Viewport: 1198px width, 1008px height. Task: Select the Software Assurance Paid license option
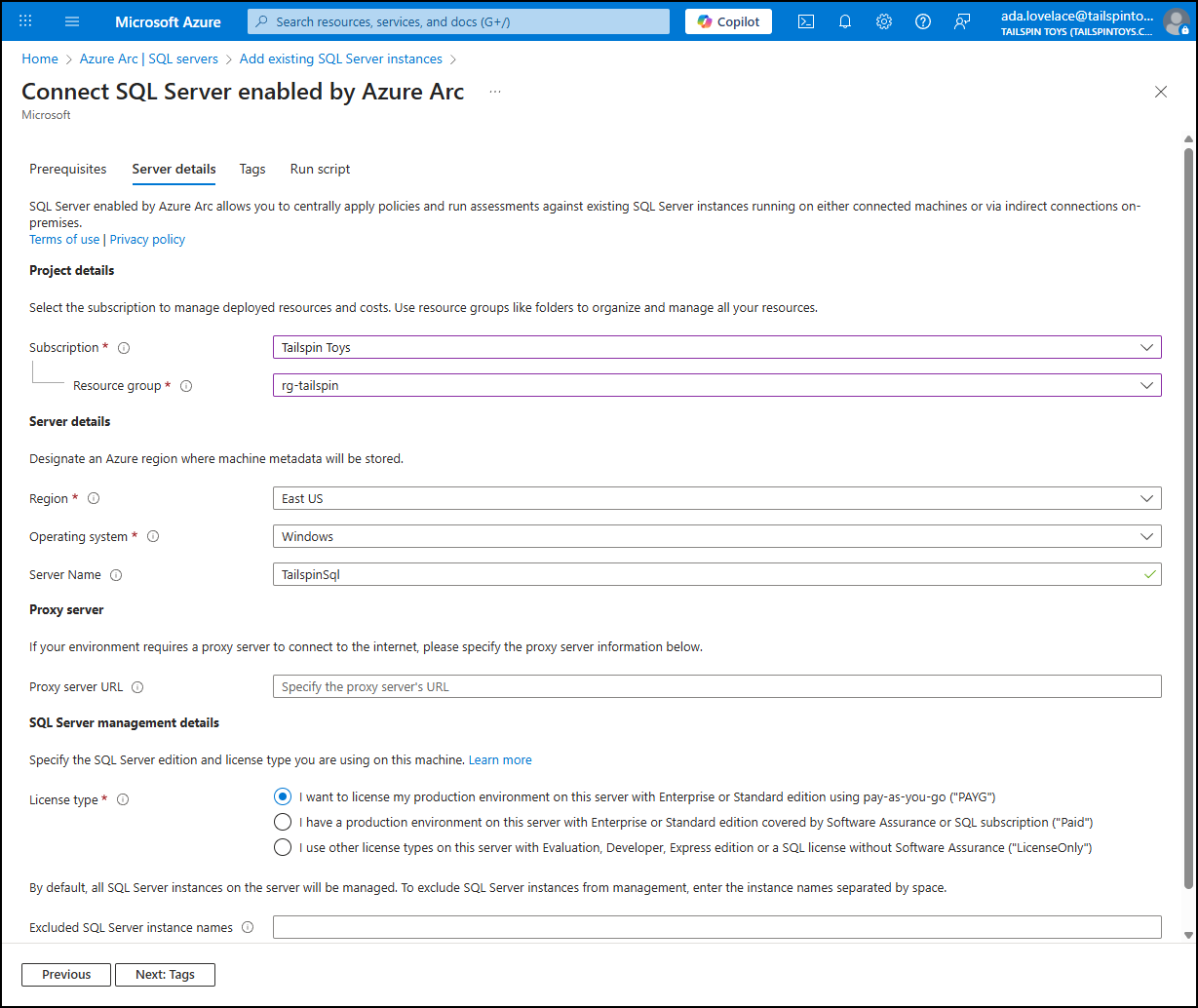click(x=282, y=822)
